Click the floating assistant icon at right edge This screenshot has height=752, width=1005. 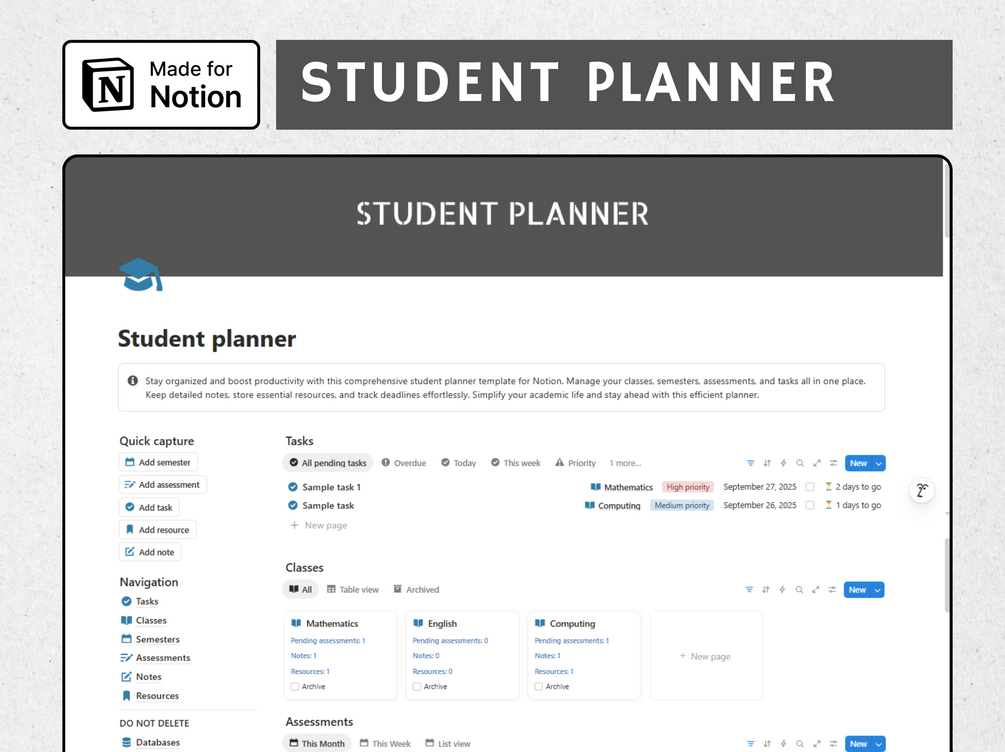[x=922, y=490]
